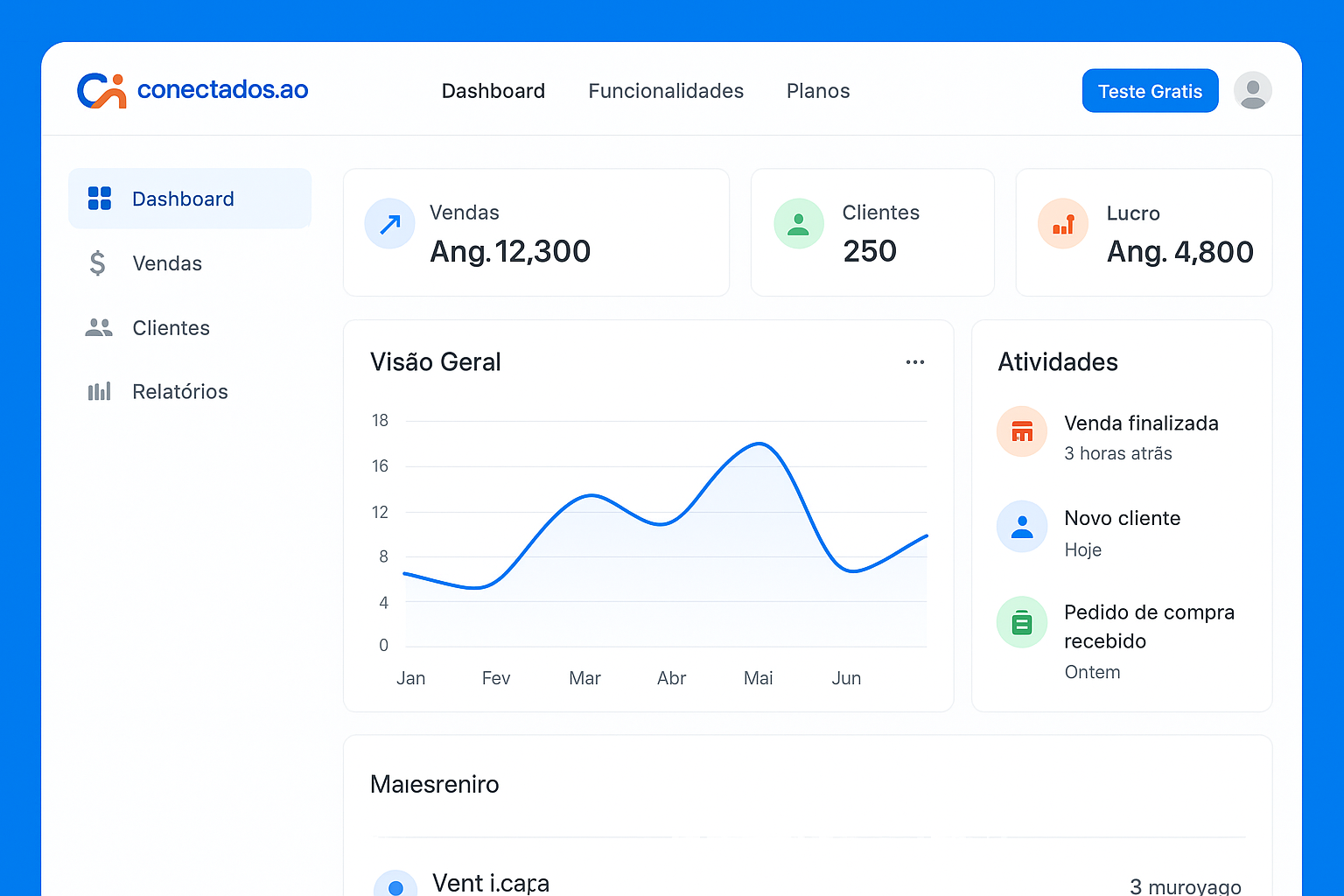Click the Ang. 12,300 sales value
The image size is (1344, 896).
[x=510, y=252]
